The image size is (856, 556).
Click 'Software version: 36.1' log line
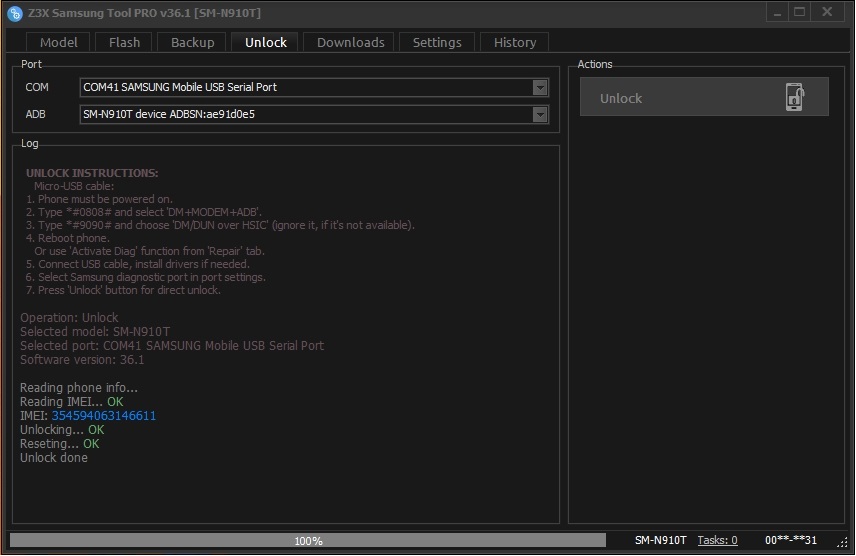(82, 360)
